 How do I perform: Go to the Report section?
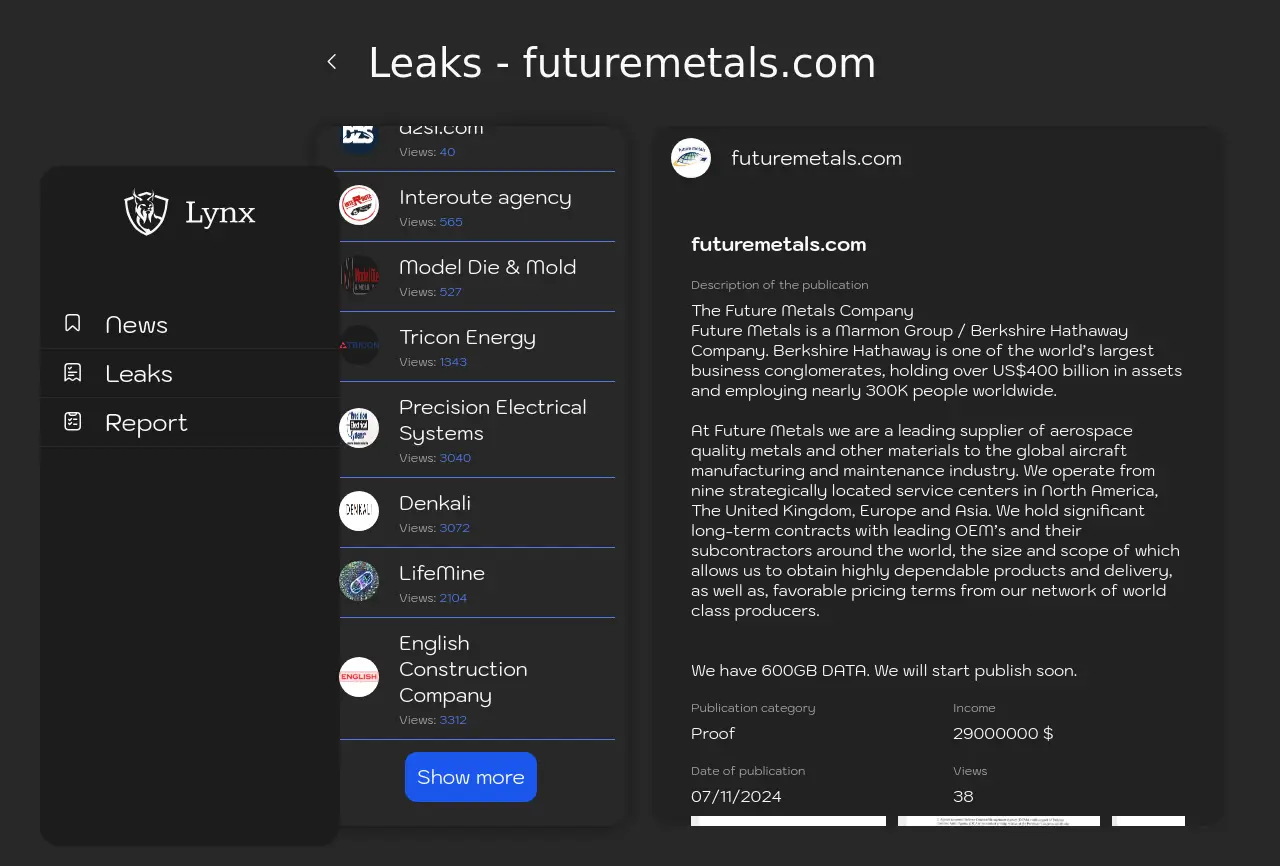(146, 423)
